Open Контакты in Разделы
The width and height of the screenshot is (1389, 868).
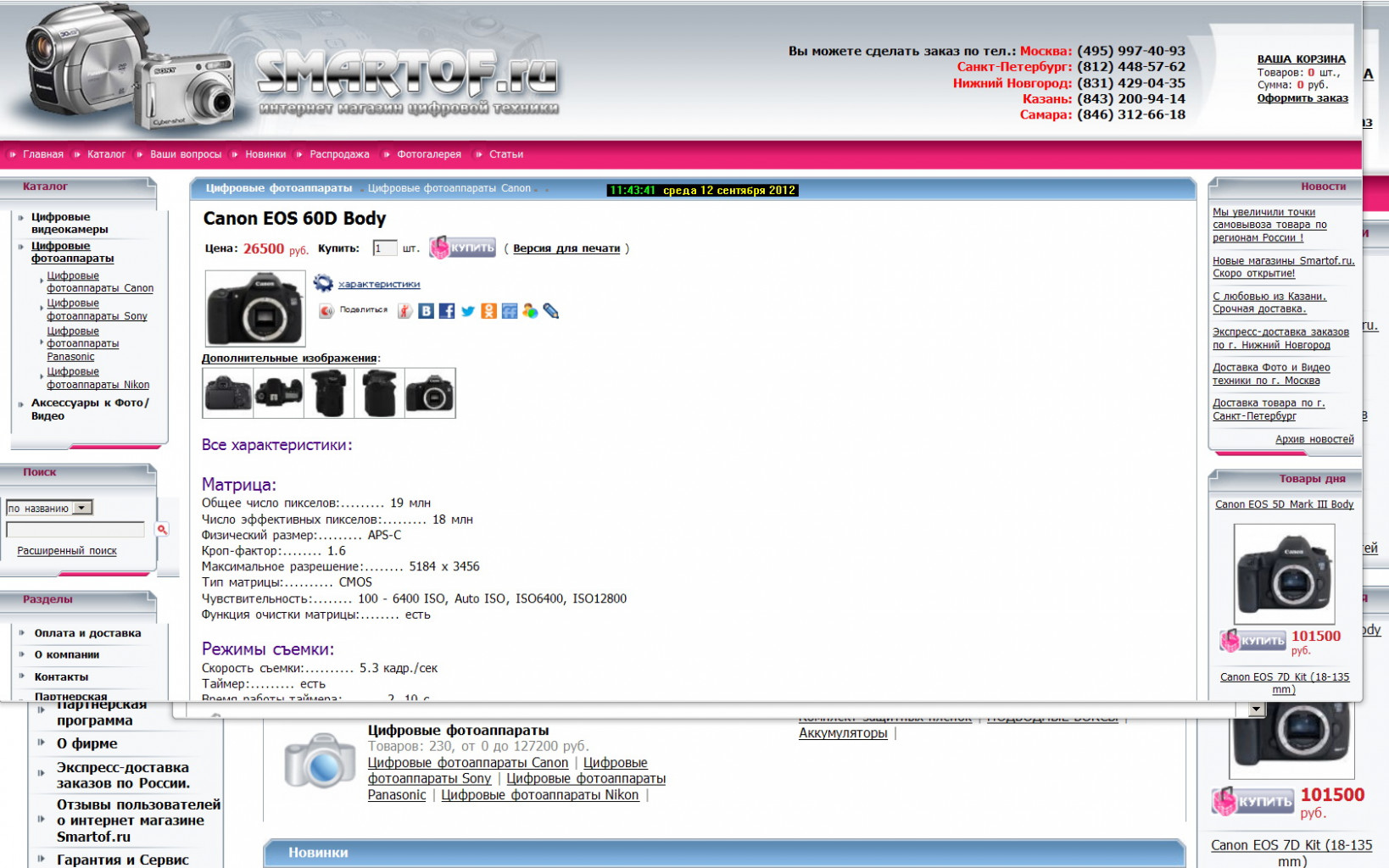(61, 676)
